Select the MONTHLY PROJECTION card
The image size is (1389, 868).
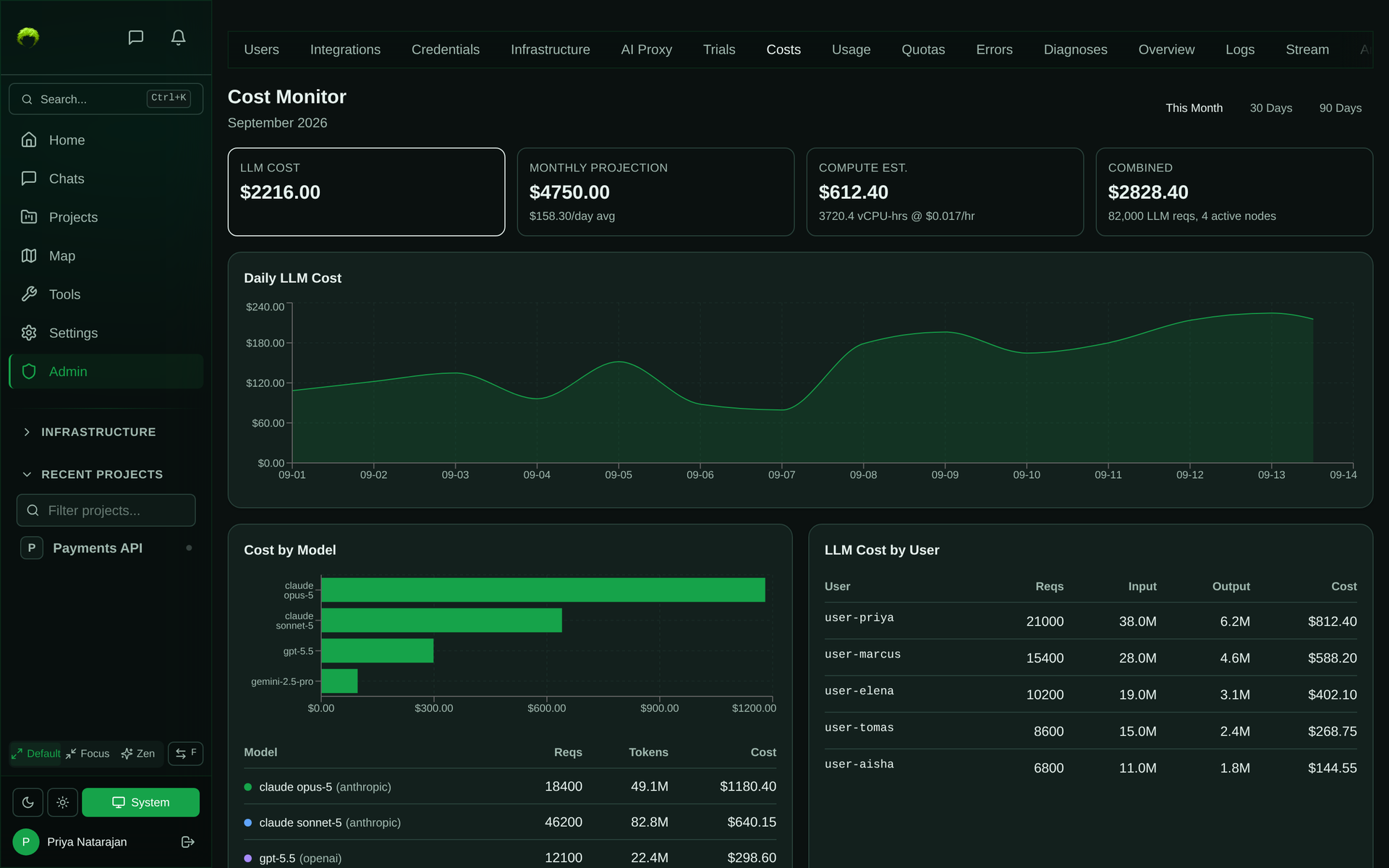pos(655,192)
